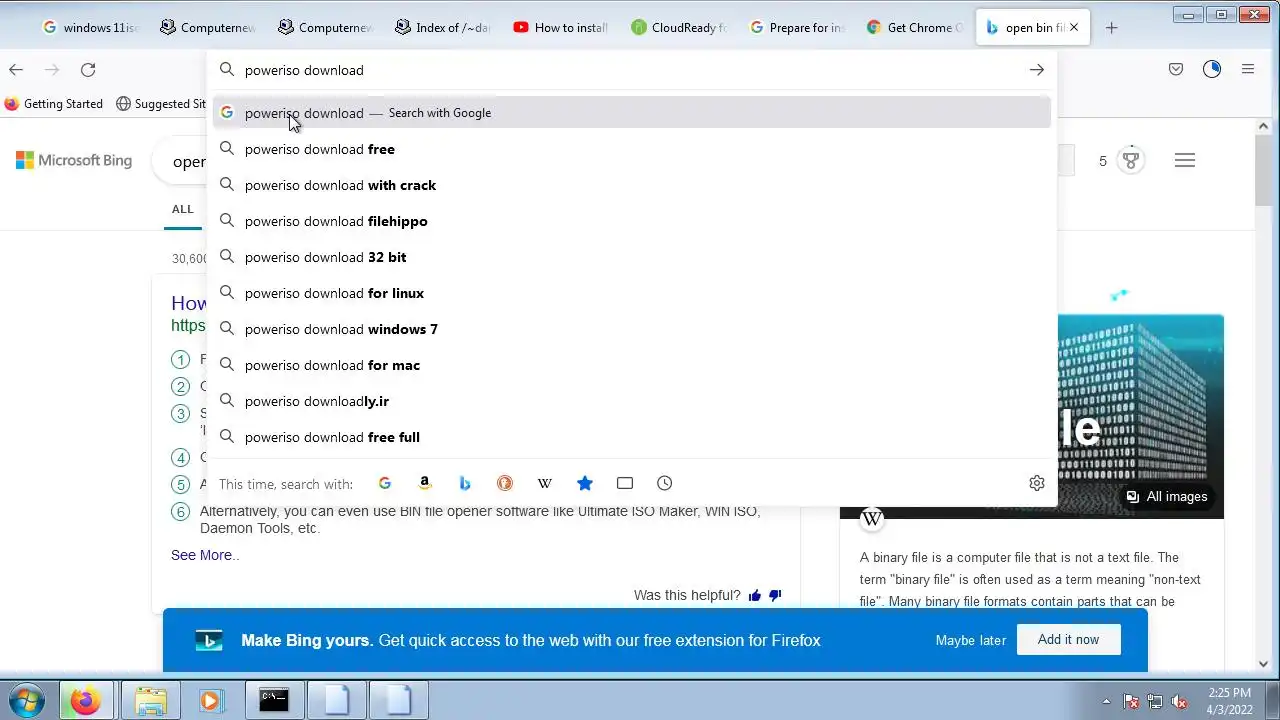Switch to 'Get Chrome O' tab
This screenshot has height=720, width=1280.
pos(916,28)
